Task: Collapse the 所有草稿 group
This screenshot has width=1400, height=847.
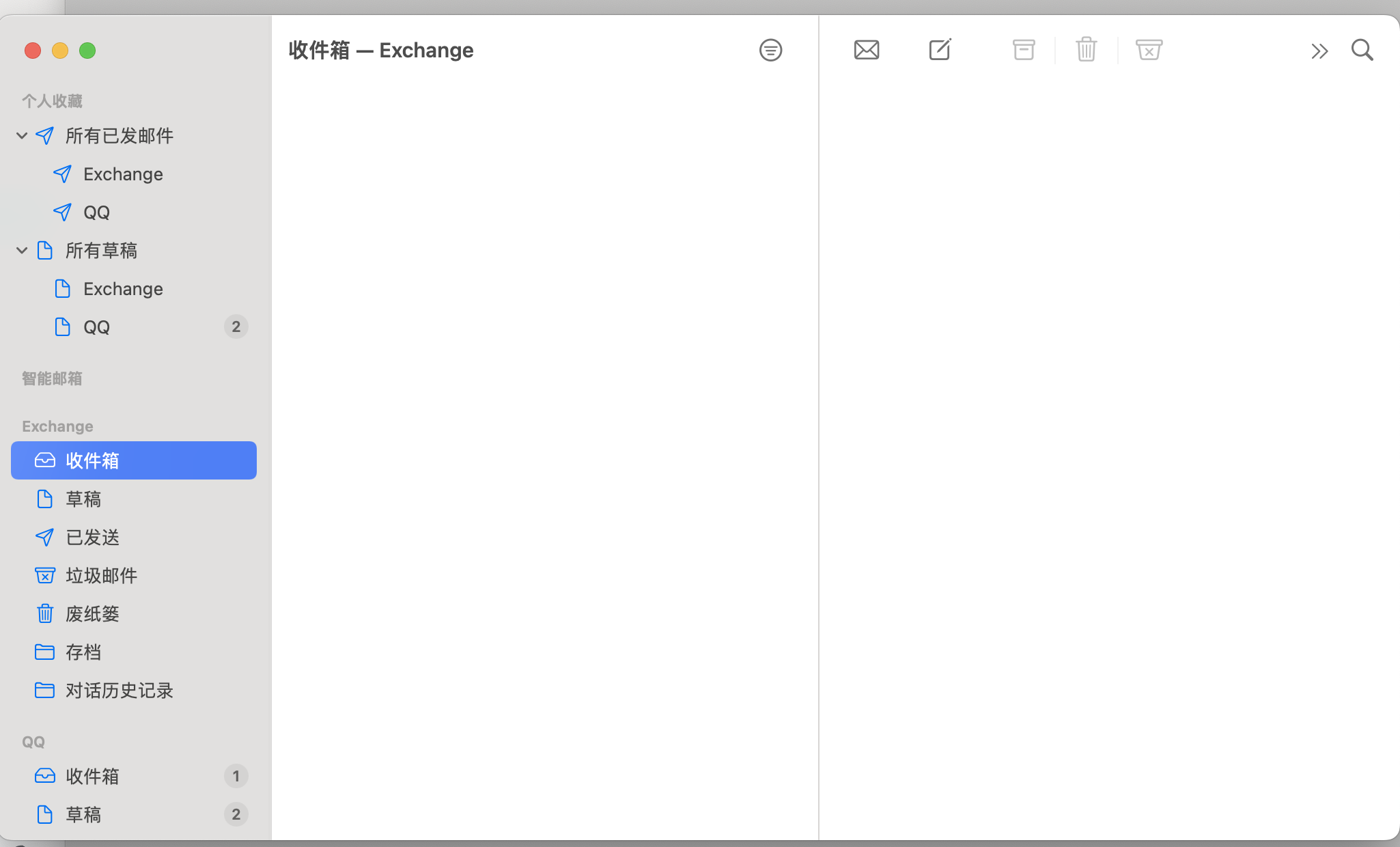Action: tap(22, 251)
